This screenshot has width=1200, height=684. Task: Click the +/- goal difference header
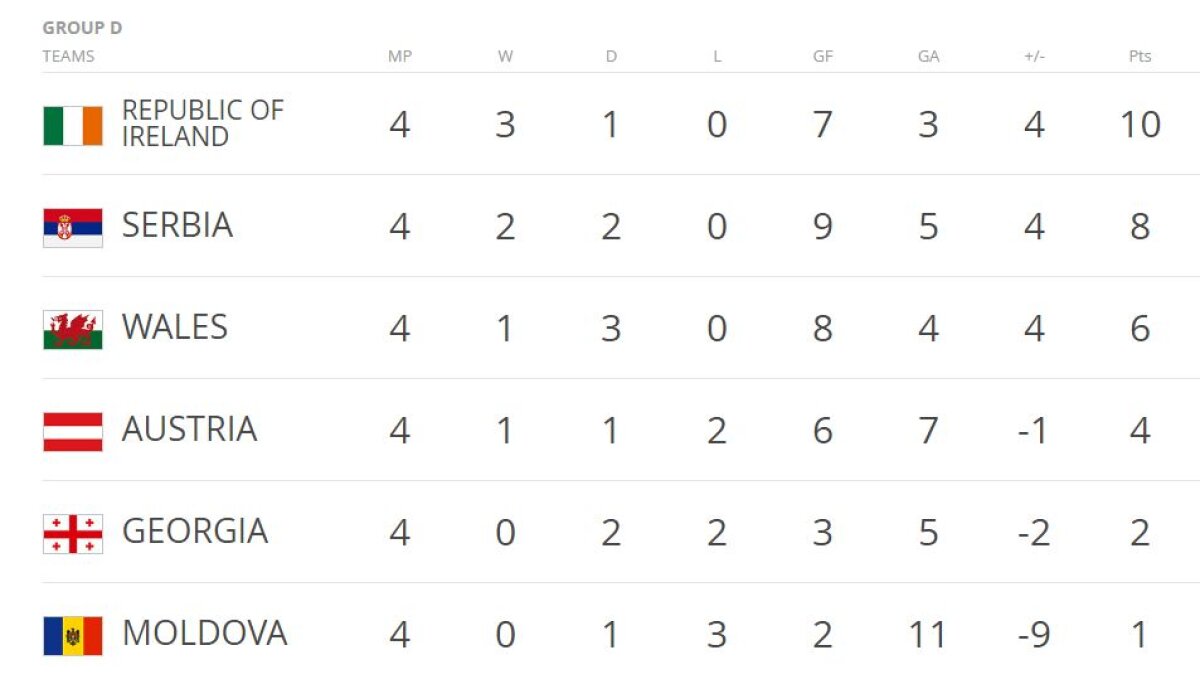coord(1034,57)
